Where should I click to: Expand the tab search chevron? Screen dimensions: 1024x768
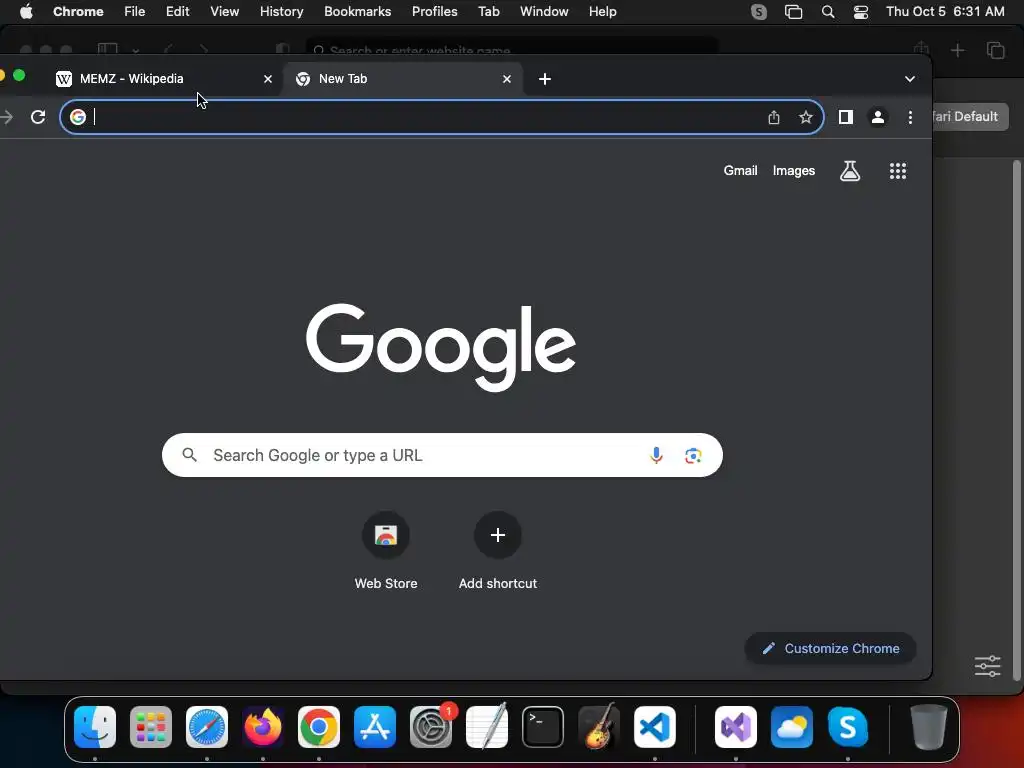(x=910, y=79)
